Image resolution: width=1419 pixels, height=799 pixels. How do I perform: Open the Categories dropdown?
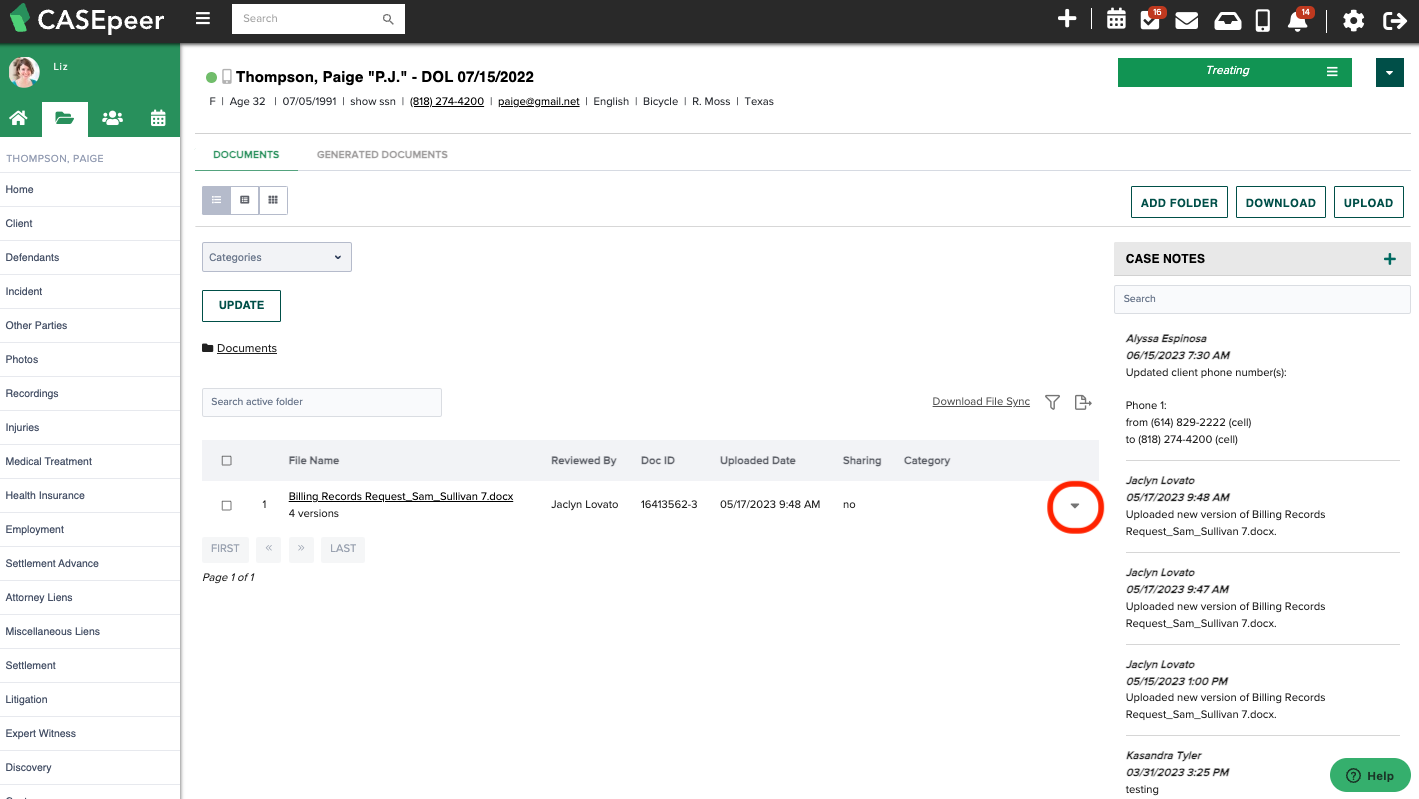pyautogui.click(x=277, y=257)
